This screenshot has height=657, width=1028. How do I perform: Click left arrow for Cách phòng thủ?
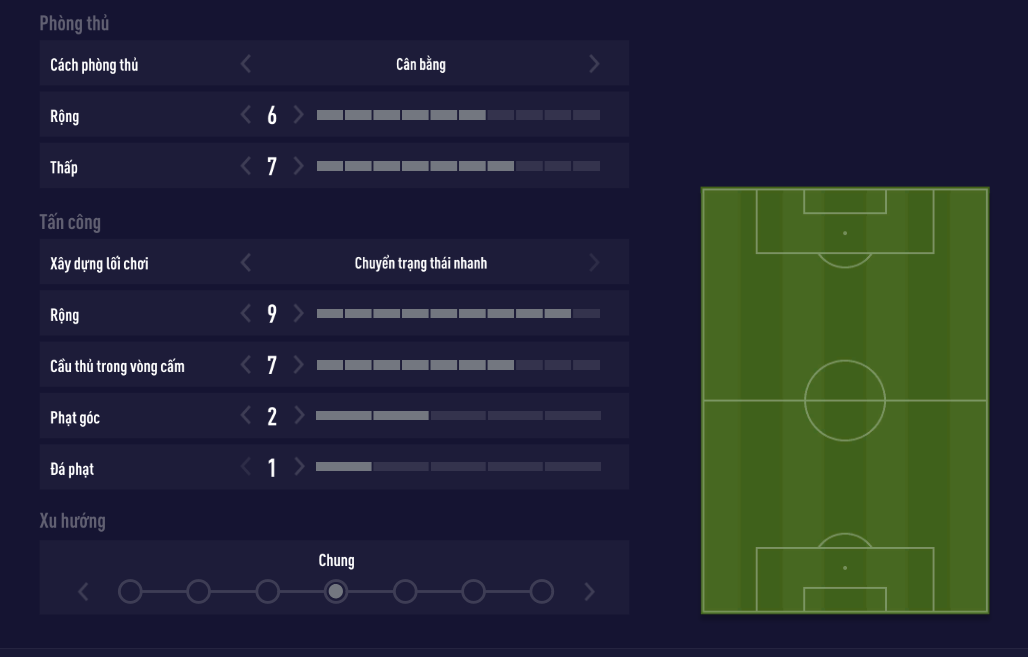(246, 64)
